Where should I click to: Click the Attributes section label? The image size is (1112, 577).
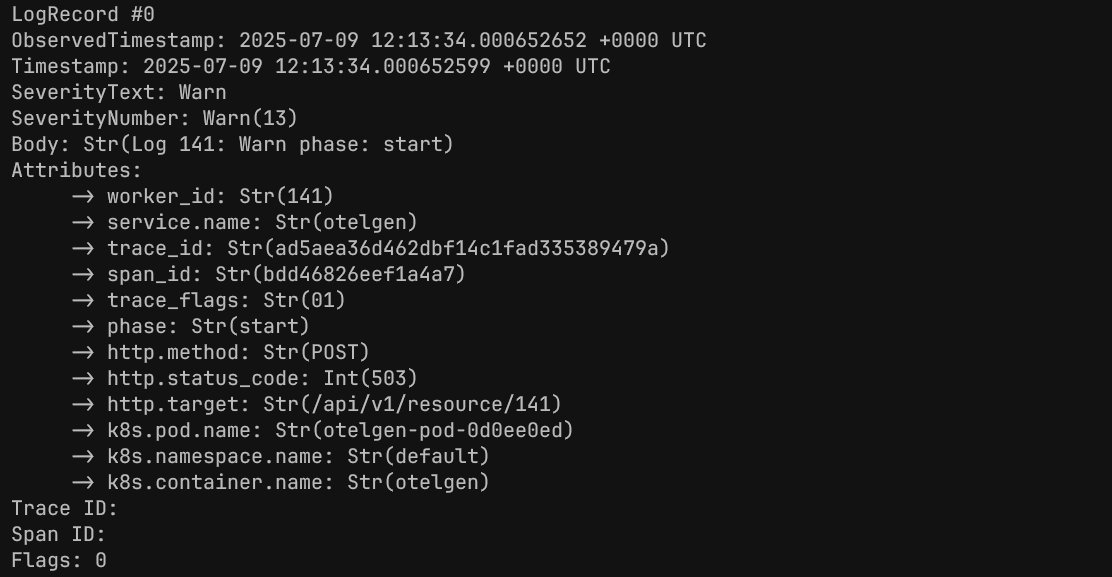coord(77,171)
